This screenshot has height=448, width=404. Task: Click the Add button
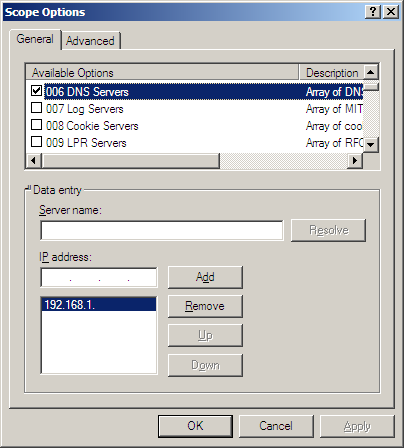205,277
